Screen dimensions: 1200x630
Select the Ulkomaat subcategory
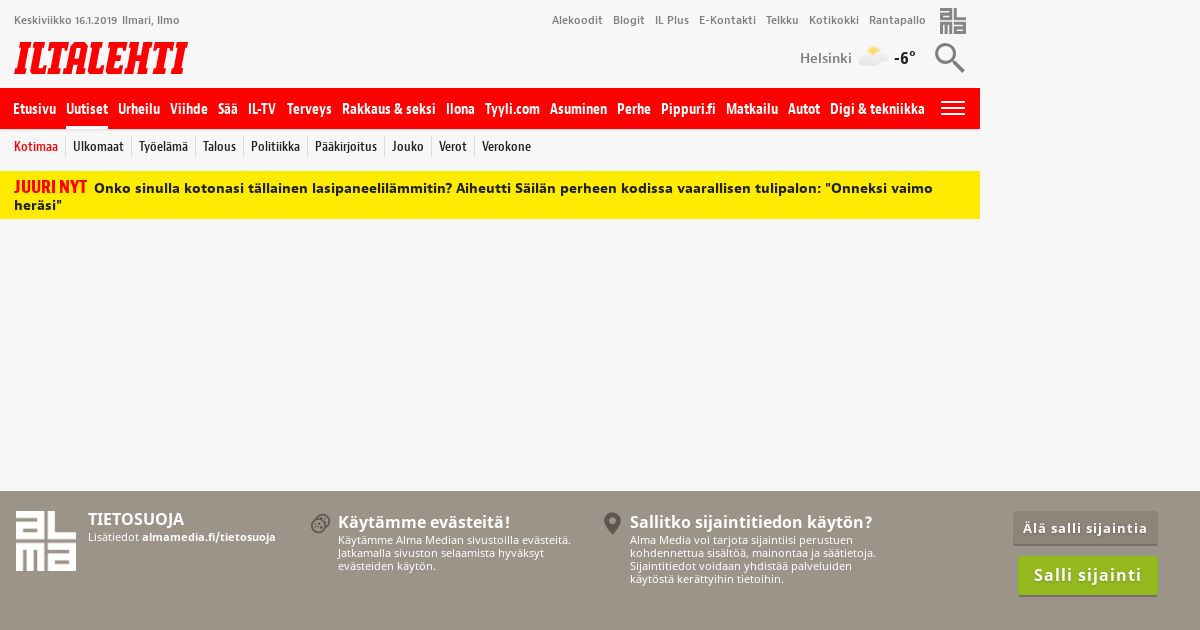[x=98, y=147]
